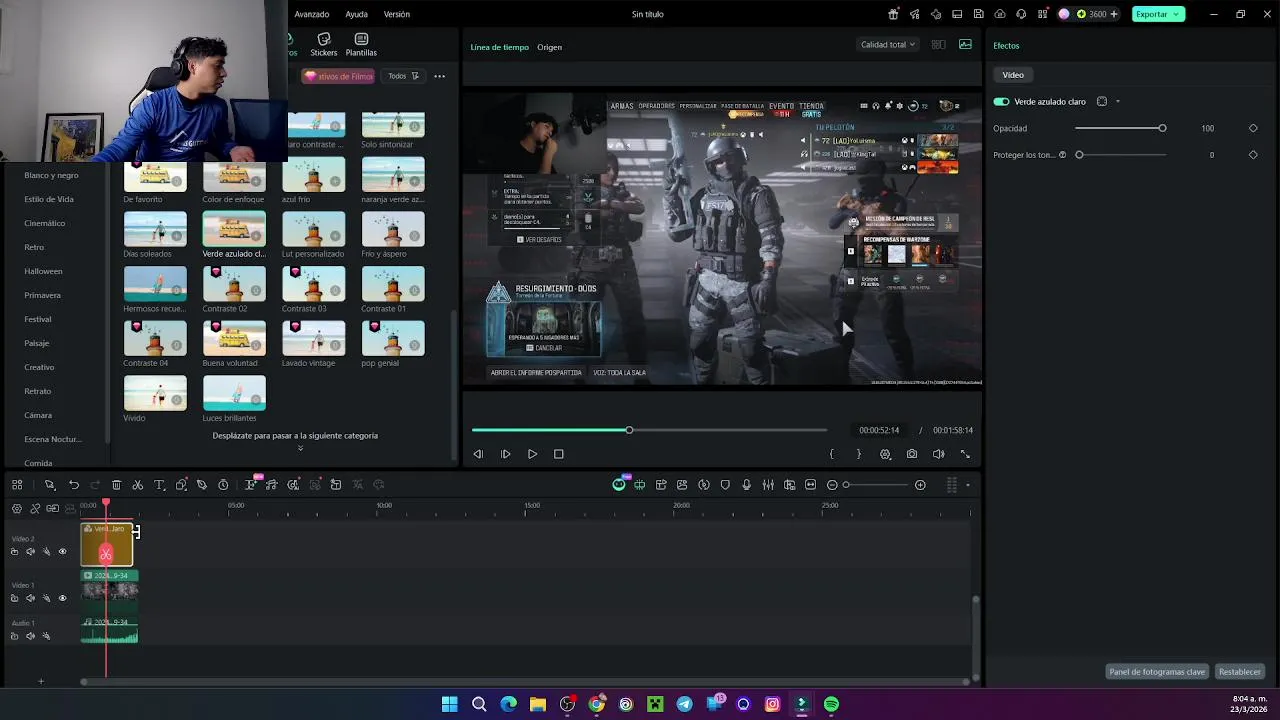Lock the Audio 1 track

(x=14, y=636)
